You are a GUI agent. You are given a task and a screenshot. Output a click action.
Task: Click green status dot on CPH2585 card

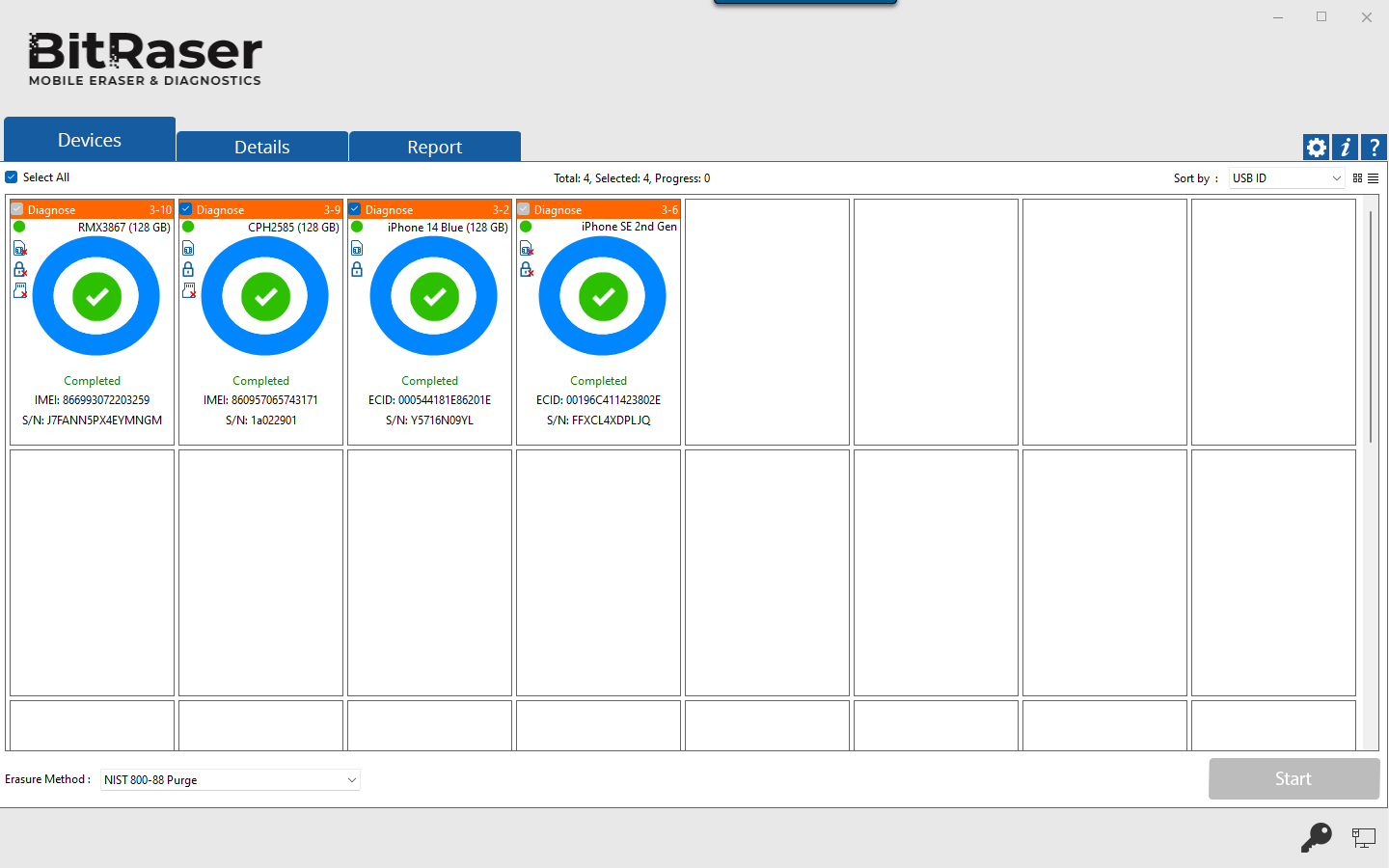pyautogui.click(x=188, y=227)
